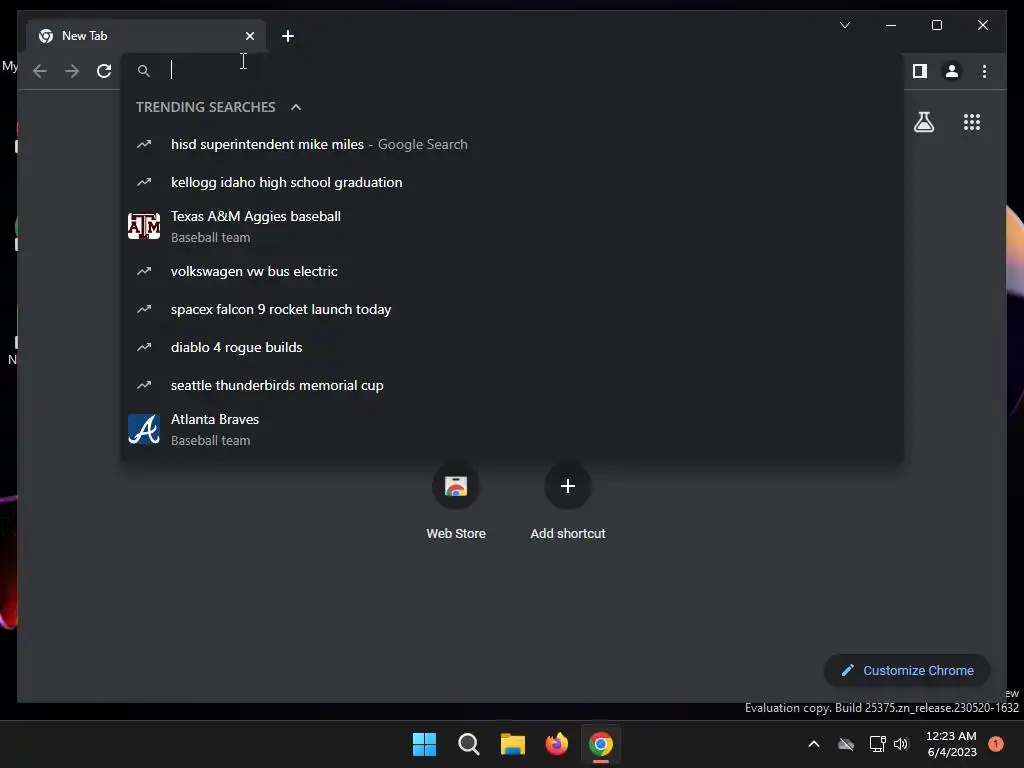This screenshot has width=1024, height=768.
Task: Open Windows taskbar search
Action: (x=468, y=744)
